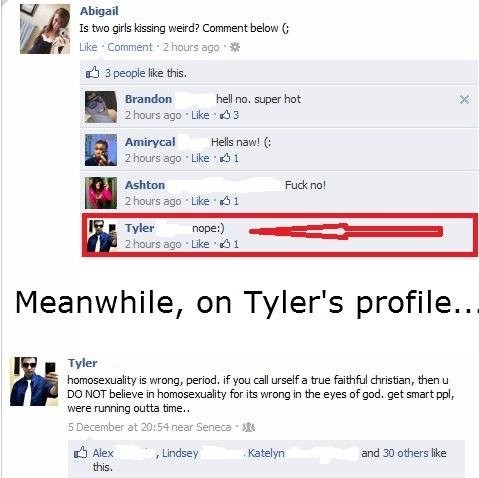Open the privacy gear icon on Abigail's post

(x=235, y=47)
